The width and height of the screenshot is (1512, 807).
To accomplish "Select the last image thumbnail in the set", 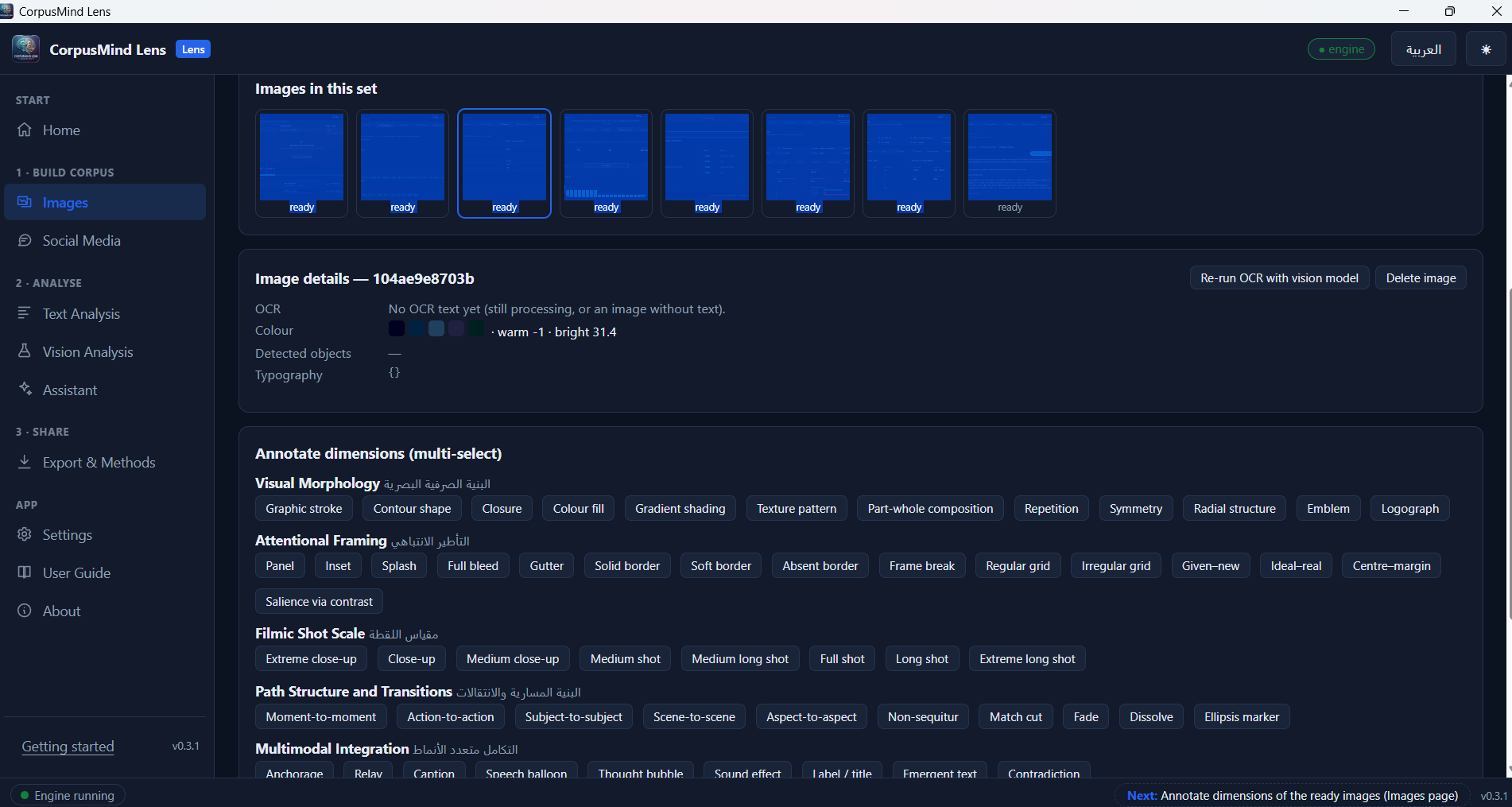I will pos(1010,163).
